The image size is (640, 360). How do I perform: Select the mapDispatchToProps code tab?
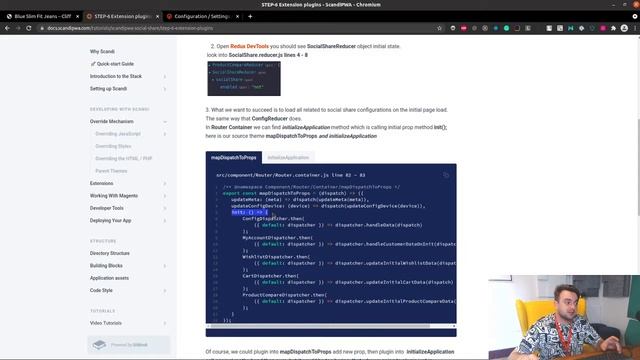tap(234, 158)
